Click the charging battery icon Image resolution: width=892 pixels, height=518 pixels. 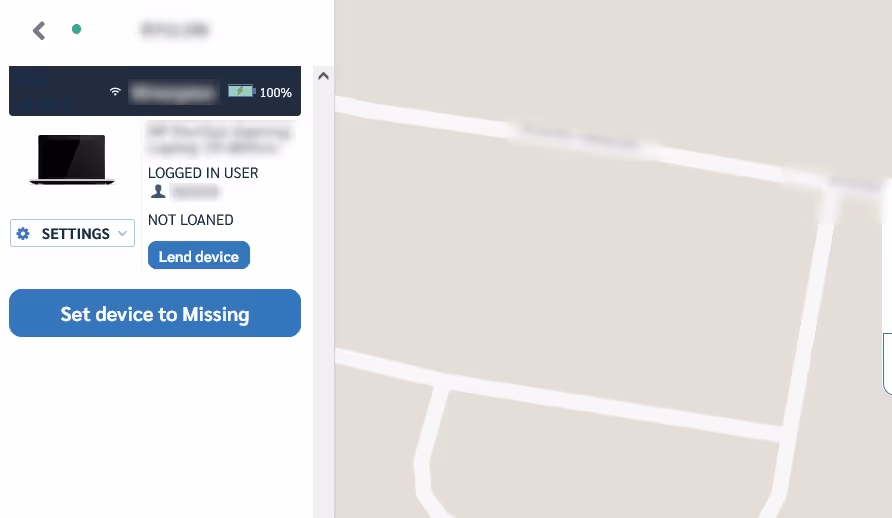coord(242,91)
